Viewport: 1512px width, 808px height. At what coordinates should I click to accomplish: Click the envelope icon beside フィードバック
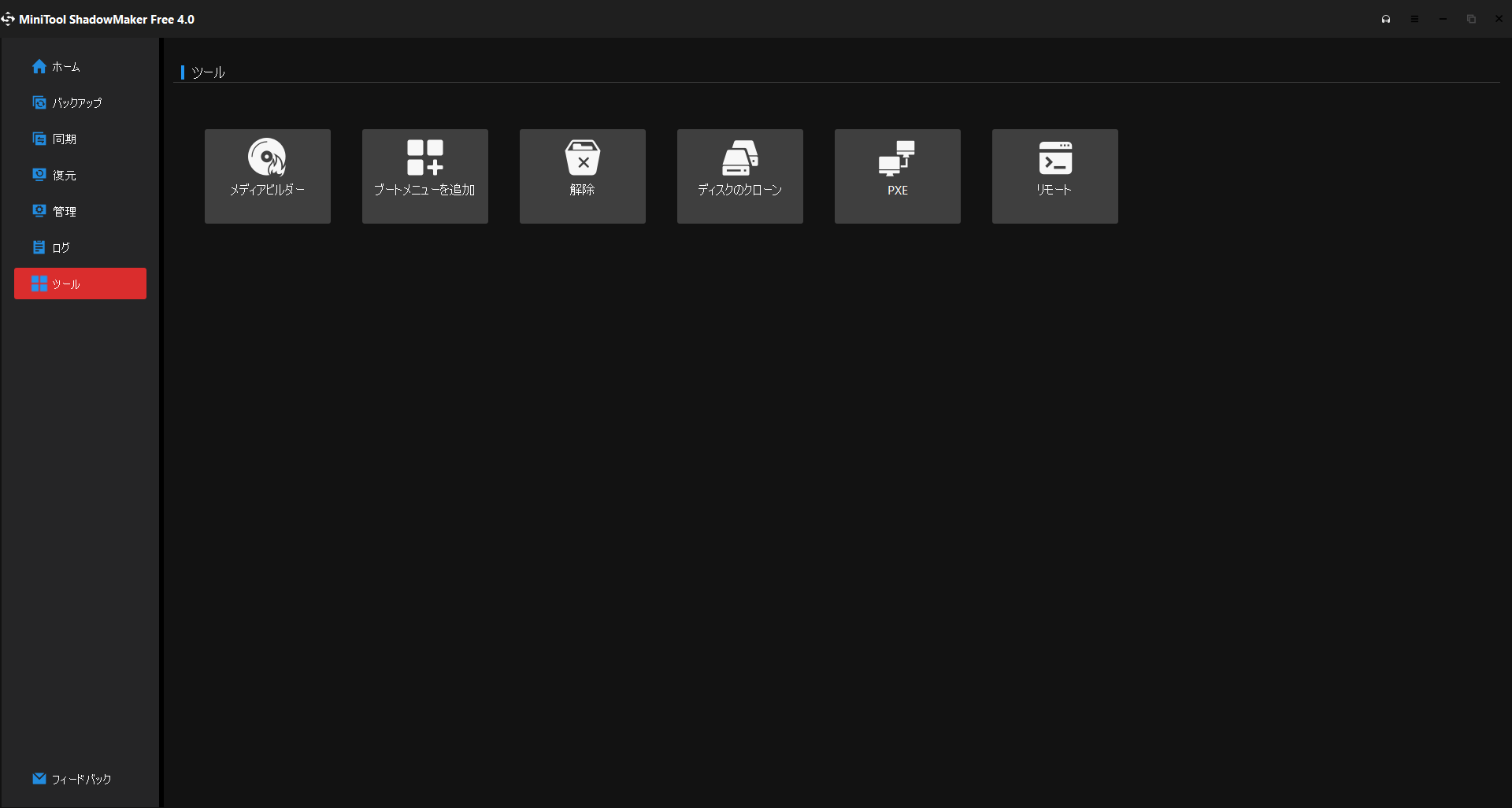[39, 778]
